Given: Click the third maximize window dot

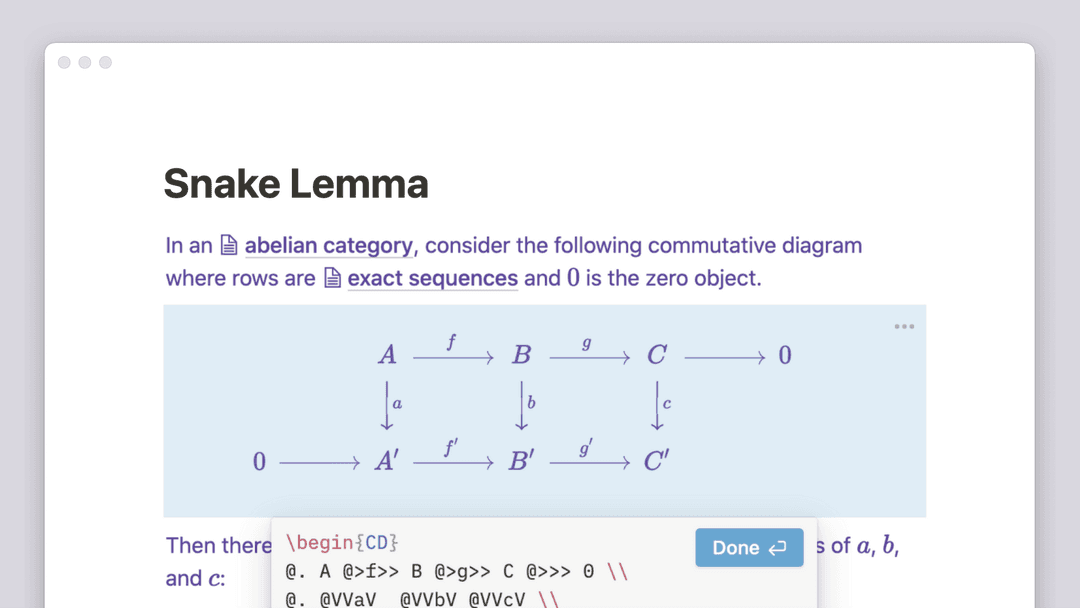Looking at the screenshot, I should coord(105,63).
